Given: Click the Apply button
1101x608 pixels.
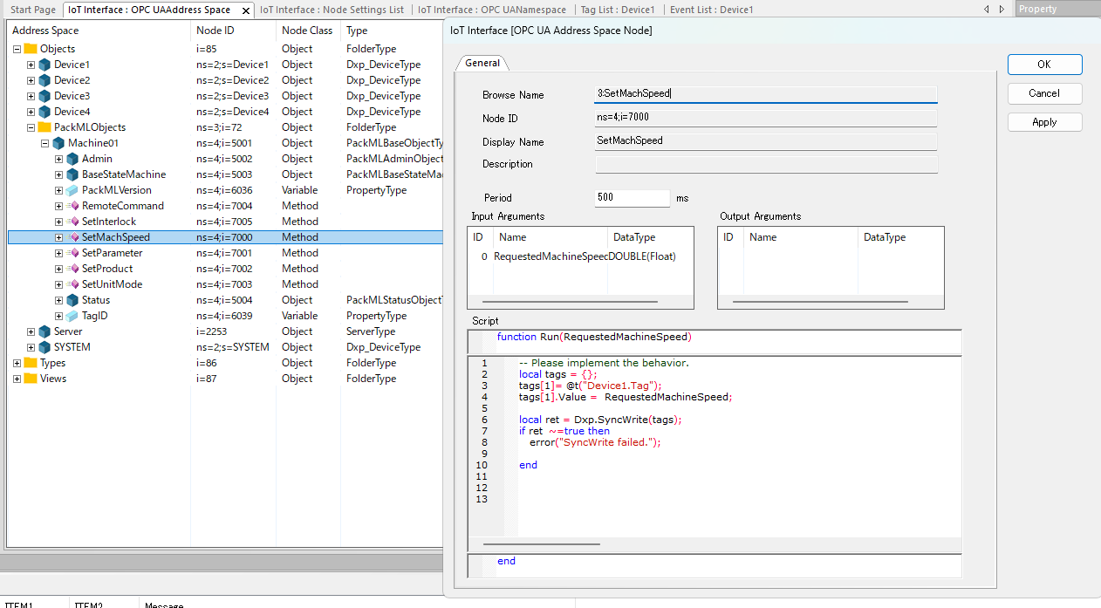Looking at the screenshot, I should pos(1044,122).
